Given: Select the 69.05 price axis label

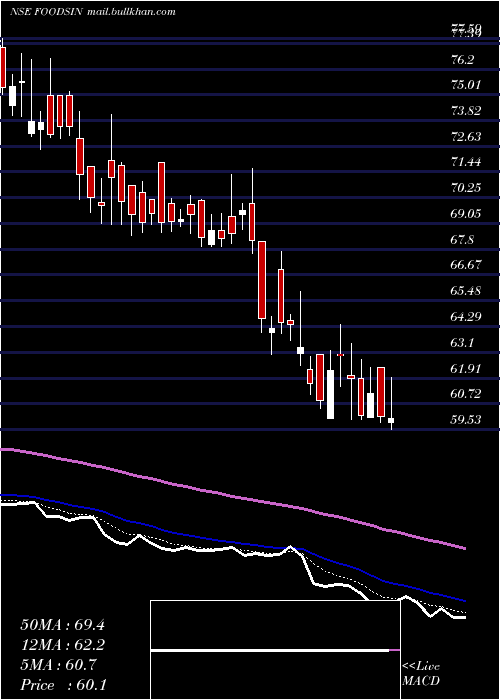Looking at the screenshot, I should click(466, 214).
